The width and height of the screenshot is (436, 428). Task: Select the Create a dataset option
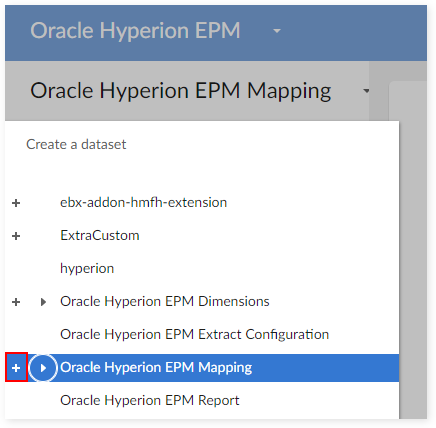[x=76, y=144]
